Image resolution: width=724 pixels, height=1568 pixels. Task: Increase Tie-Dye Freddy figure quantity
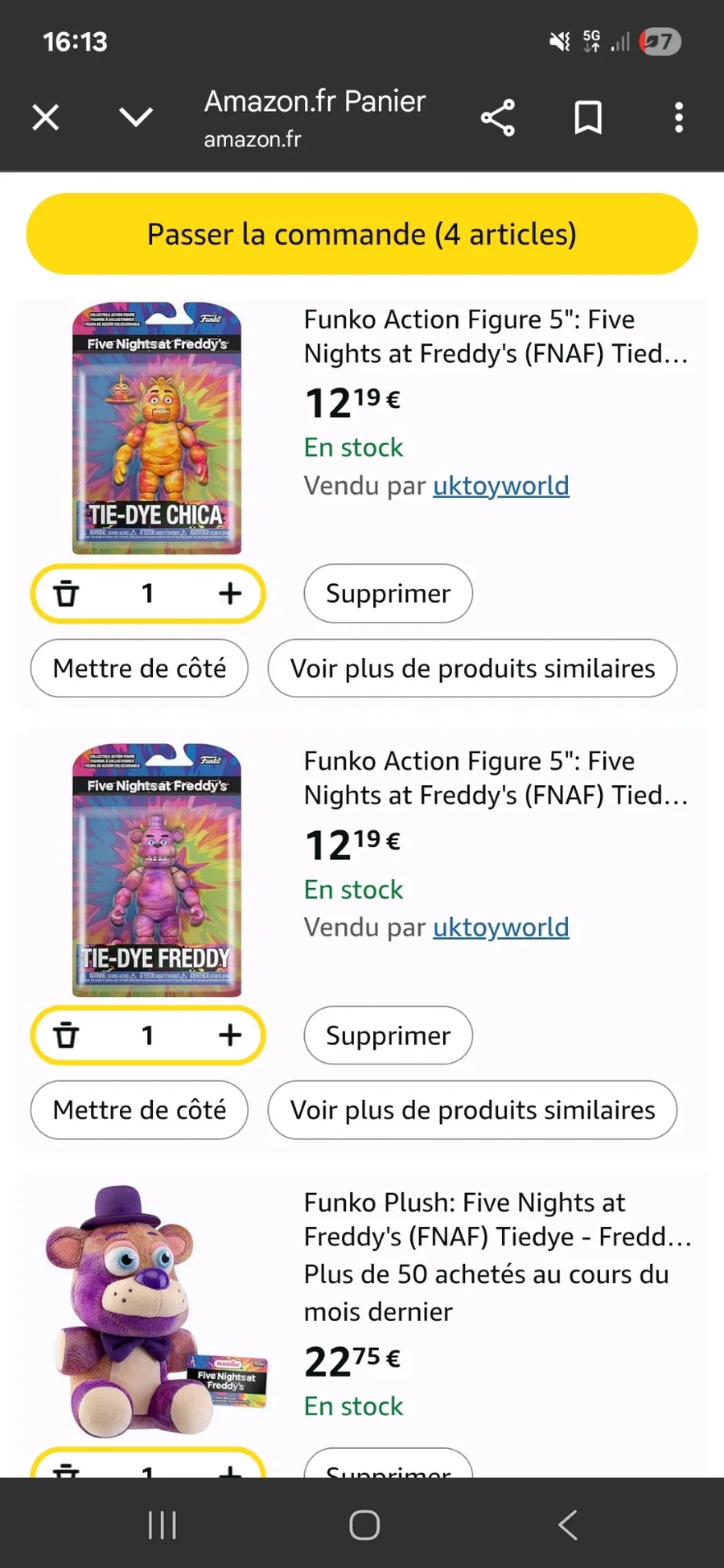point(230,1035)
